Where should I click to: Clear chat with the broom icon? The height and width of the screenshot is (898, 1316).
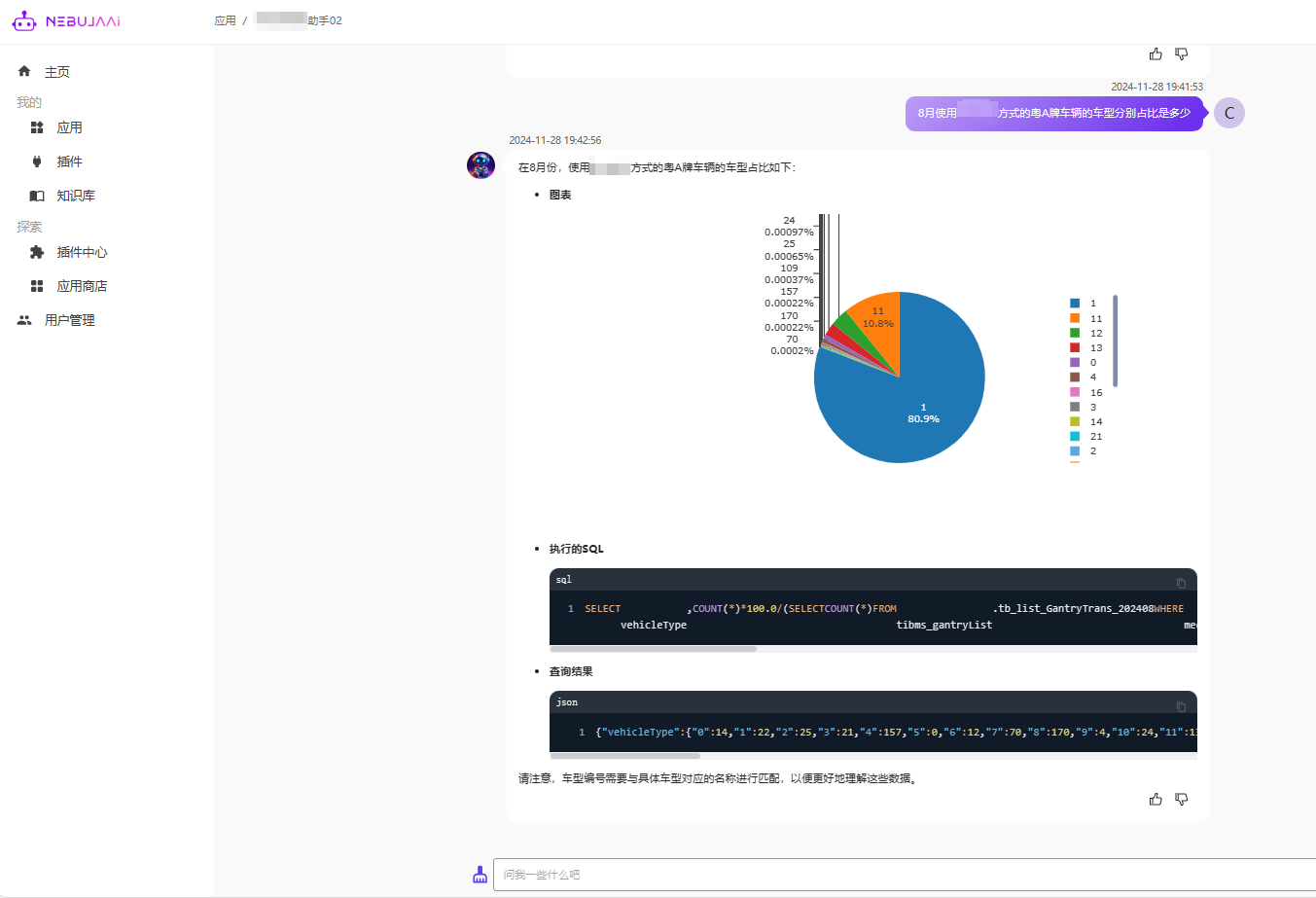[x=480, y=875]
